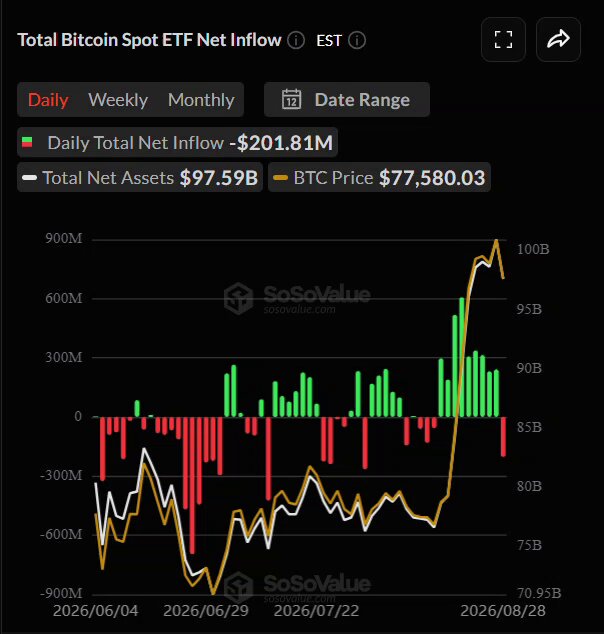
Task: Click the 2026/07/22 x-axis date label
Action: [x=316, y=611]
